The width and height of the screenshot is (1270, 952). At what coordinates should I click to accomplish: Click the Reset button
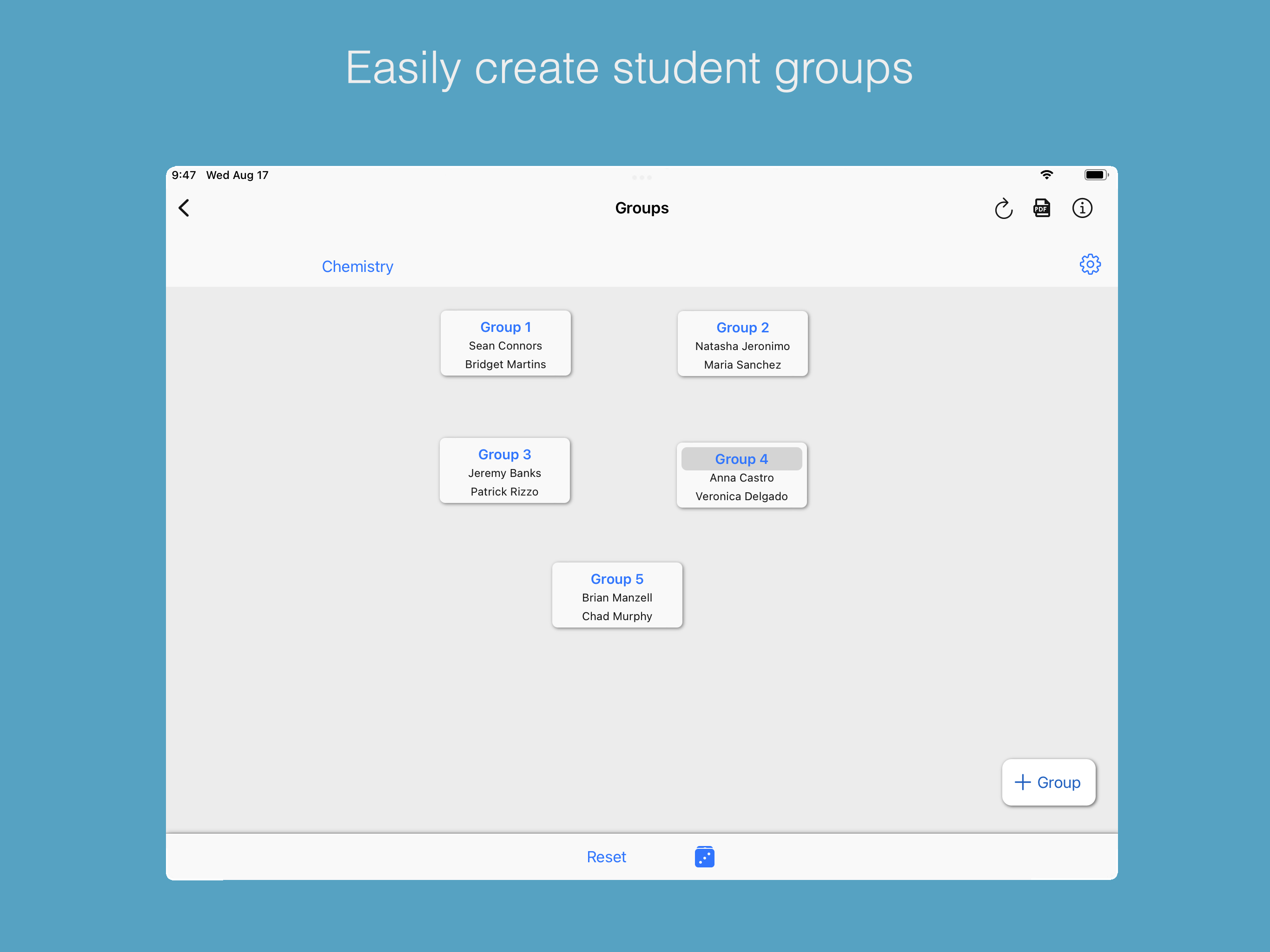coord(606,856)
